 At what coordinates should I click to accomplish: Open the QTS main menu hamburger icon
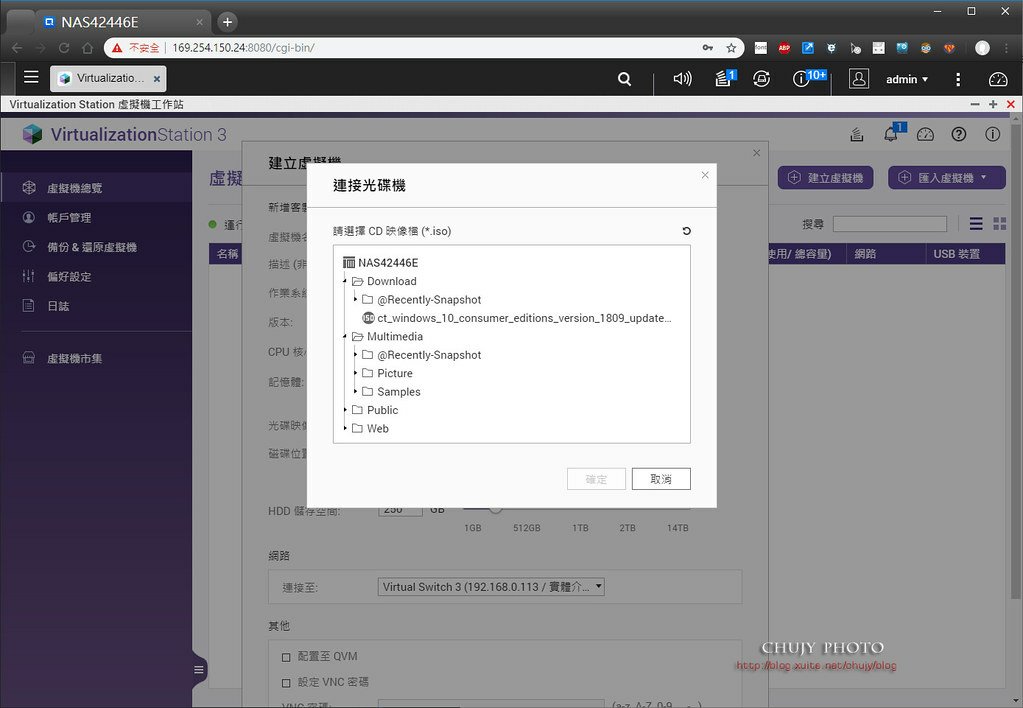[x=31, y=78]
